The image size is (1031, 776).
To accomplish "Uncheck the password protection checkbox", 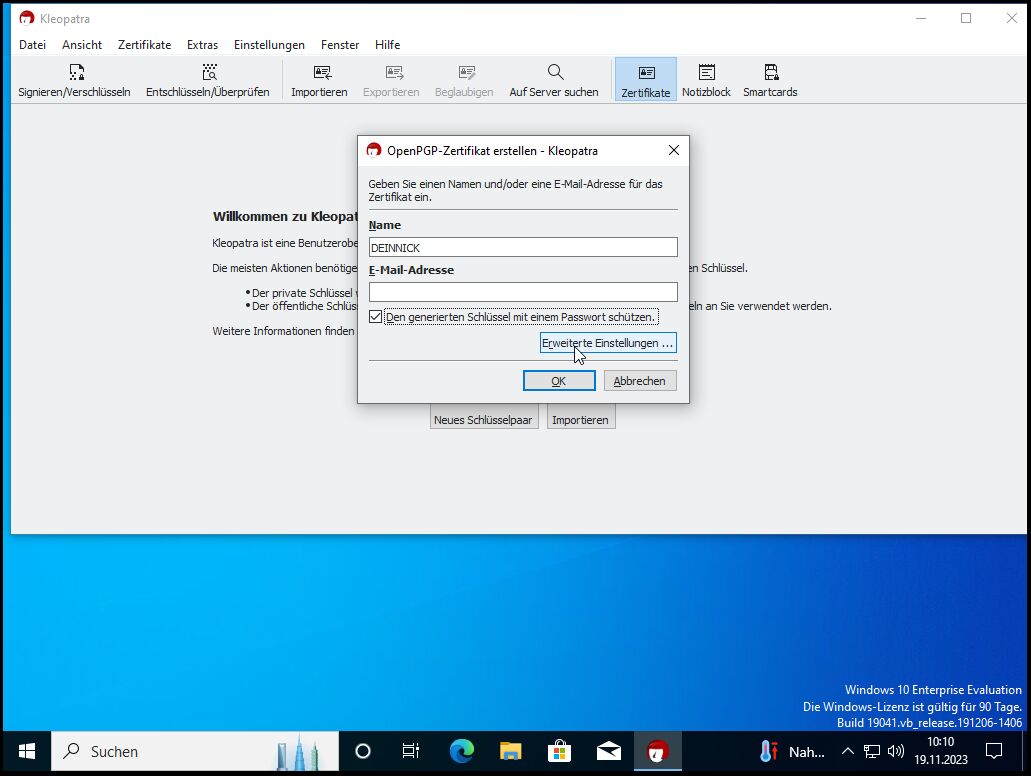I will point(376,317).
